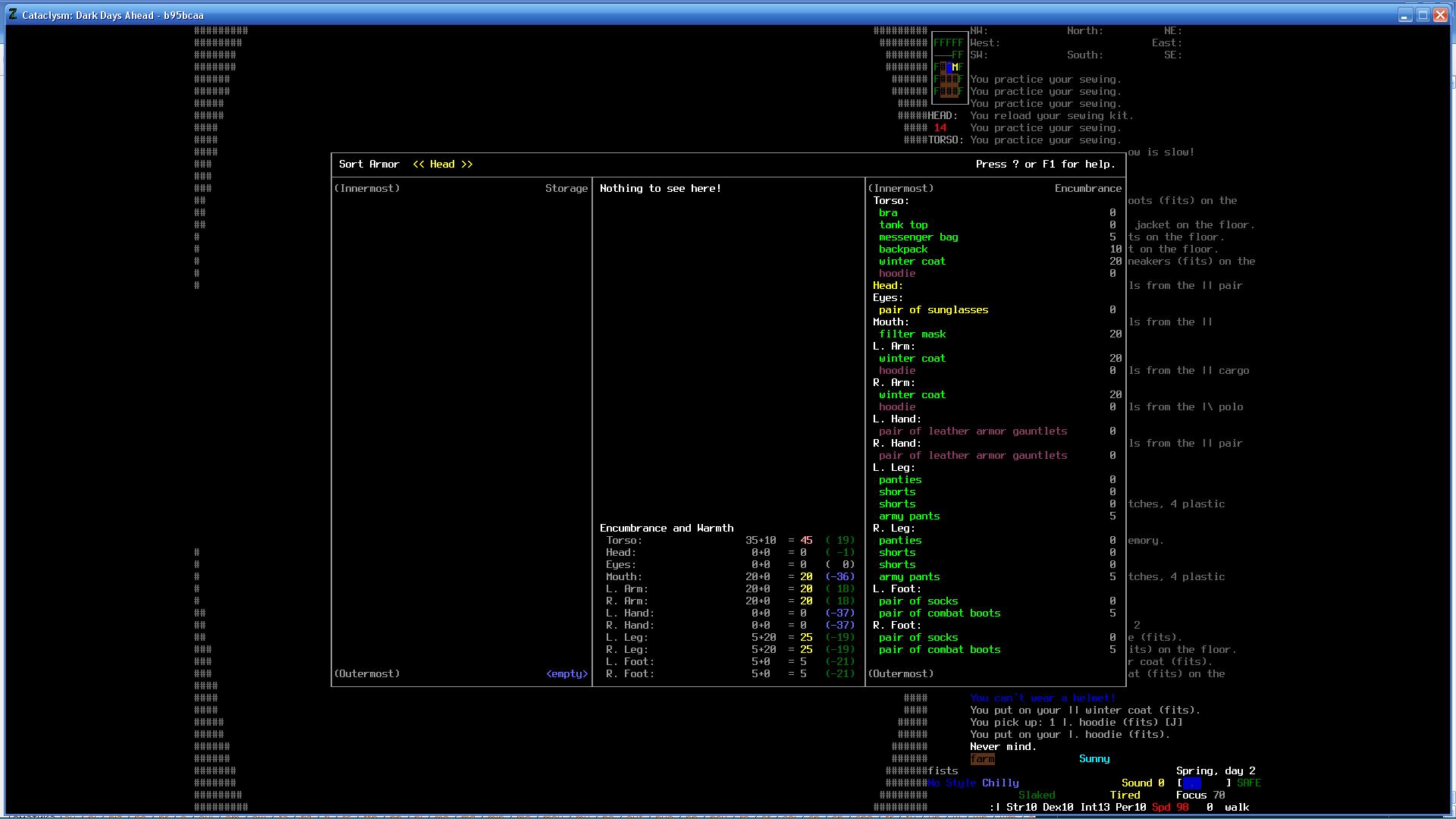Click the blue Sound level bar indicator

1191,783
